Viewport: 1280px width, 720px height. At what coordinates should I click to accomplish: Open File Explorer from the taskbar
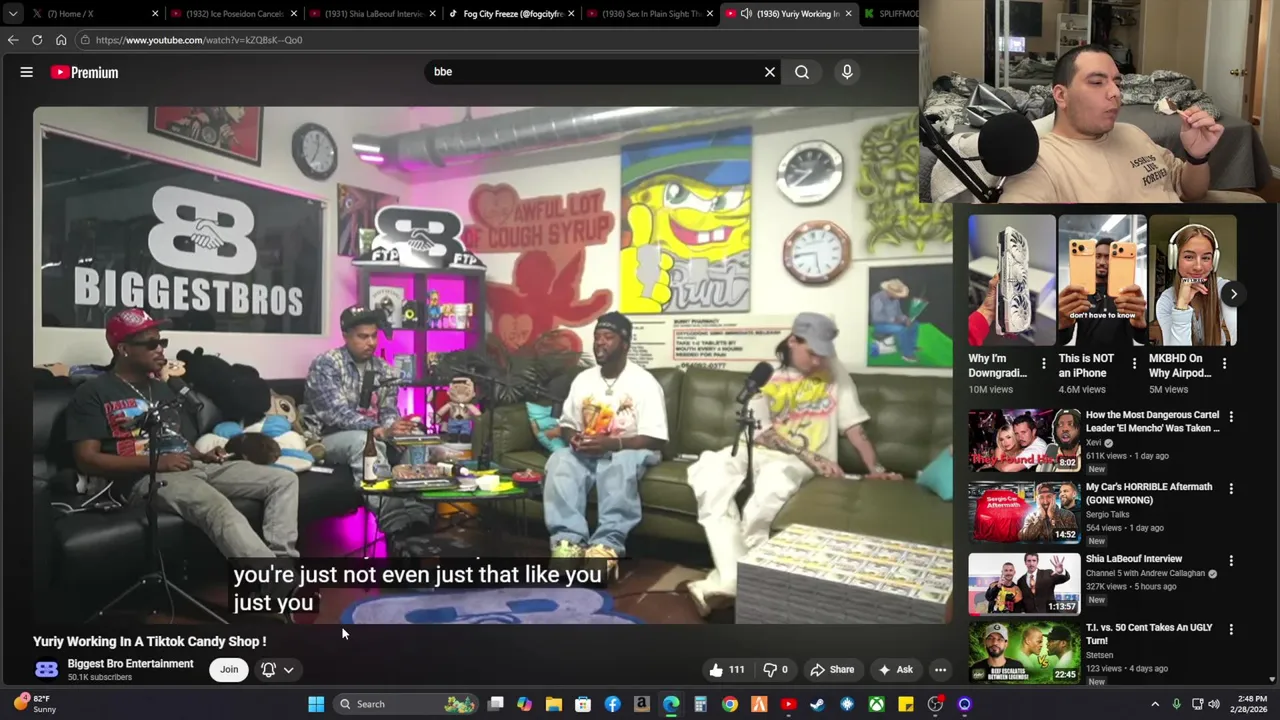pos(554,704)
